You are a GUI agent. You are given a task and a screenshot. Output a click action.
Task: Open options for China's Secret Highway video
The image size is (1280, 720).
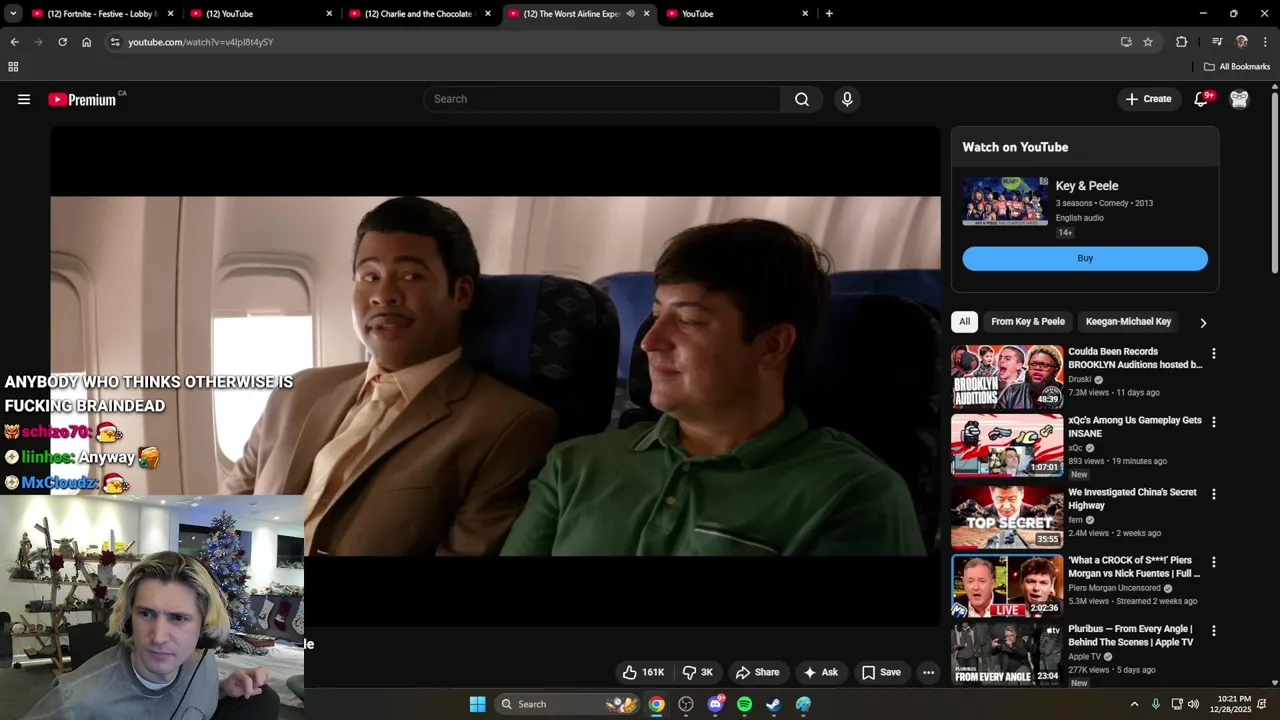coord(1213,494)
